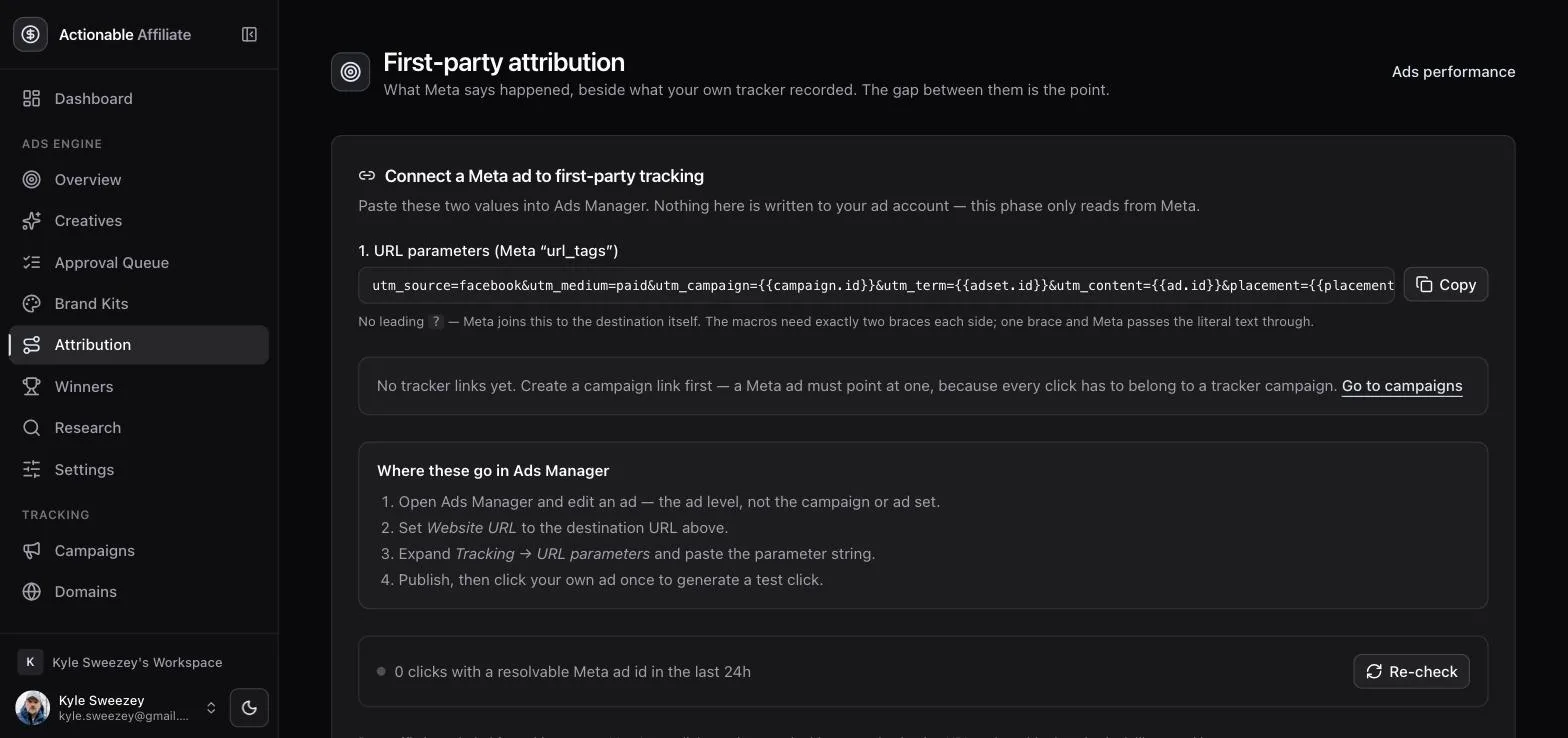The image size is (1568, 738).
Task: Follow the Go to campaigns link
Action: [x=1401, y=386]
